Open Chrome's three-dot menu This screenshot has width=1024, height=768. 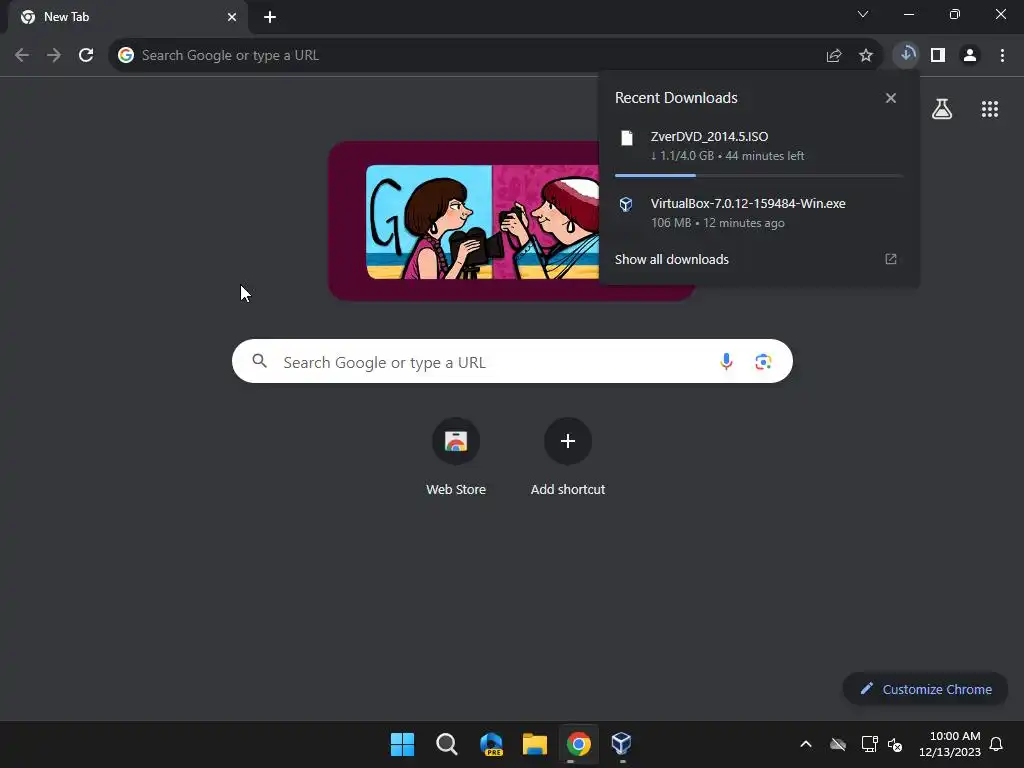point(1002,56)
